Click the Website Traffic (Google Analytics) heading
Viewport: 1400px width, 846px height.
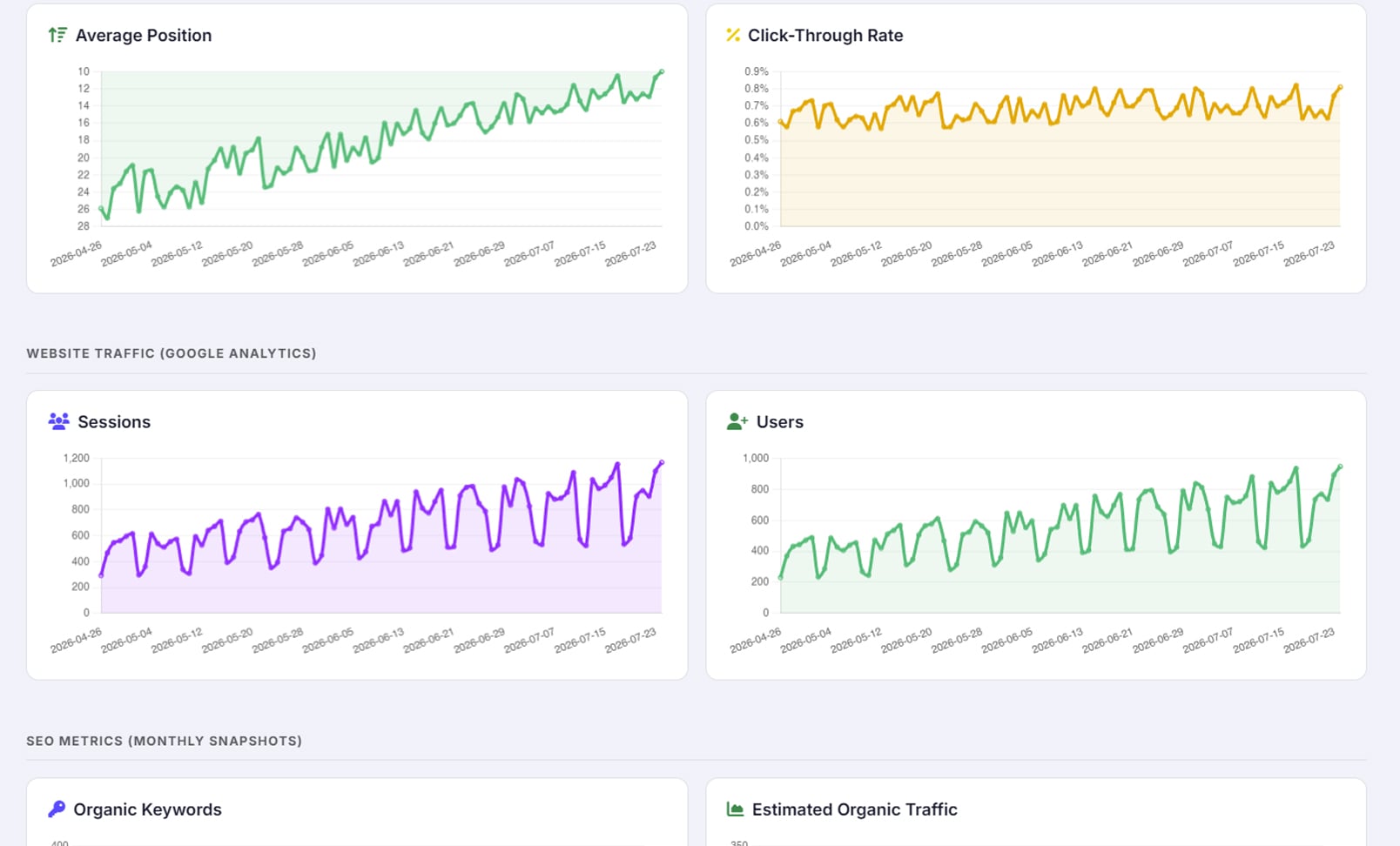click(x=172, y=353)
